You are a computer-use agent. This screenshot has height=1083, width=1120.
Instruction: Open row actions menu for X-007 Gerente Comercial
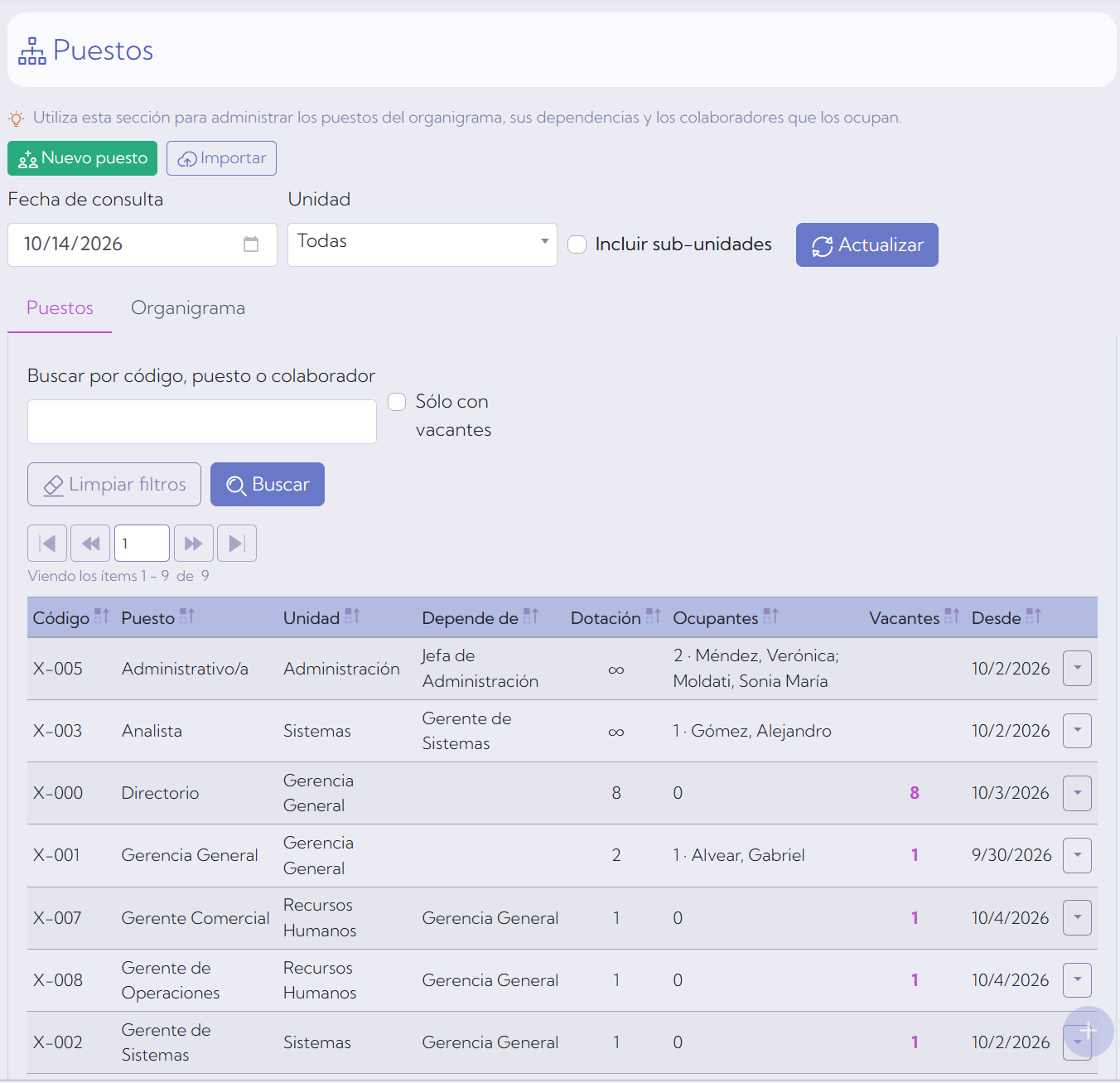click(x=1077, y=918)
